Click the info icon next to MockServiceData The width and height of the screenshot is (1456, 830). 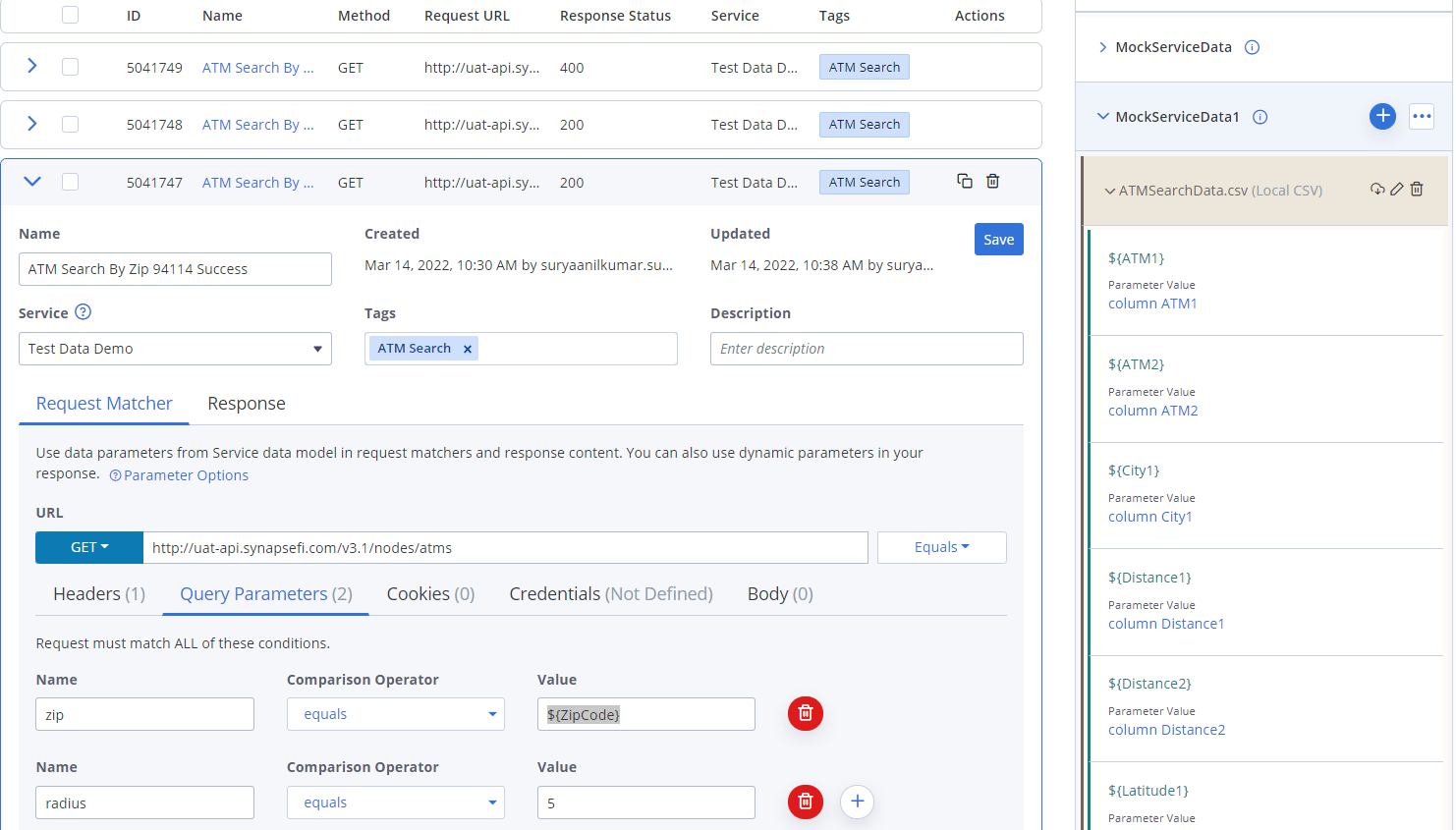1252,47
